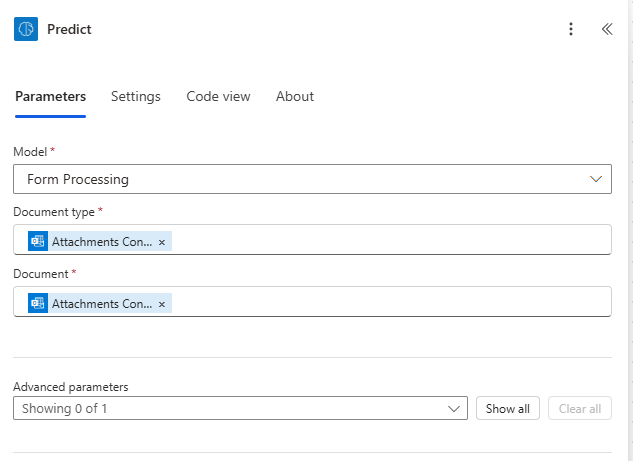The width and height of the screenshot is (633, 461).
Task: Click the Predict AI Builder action icon
Action: click(x=26, y=29)
